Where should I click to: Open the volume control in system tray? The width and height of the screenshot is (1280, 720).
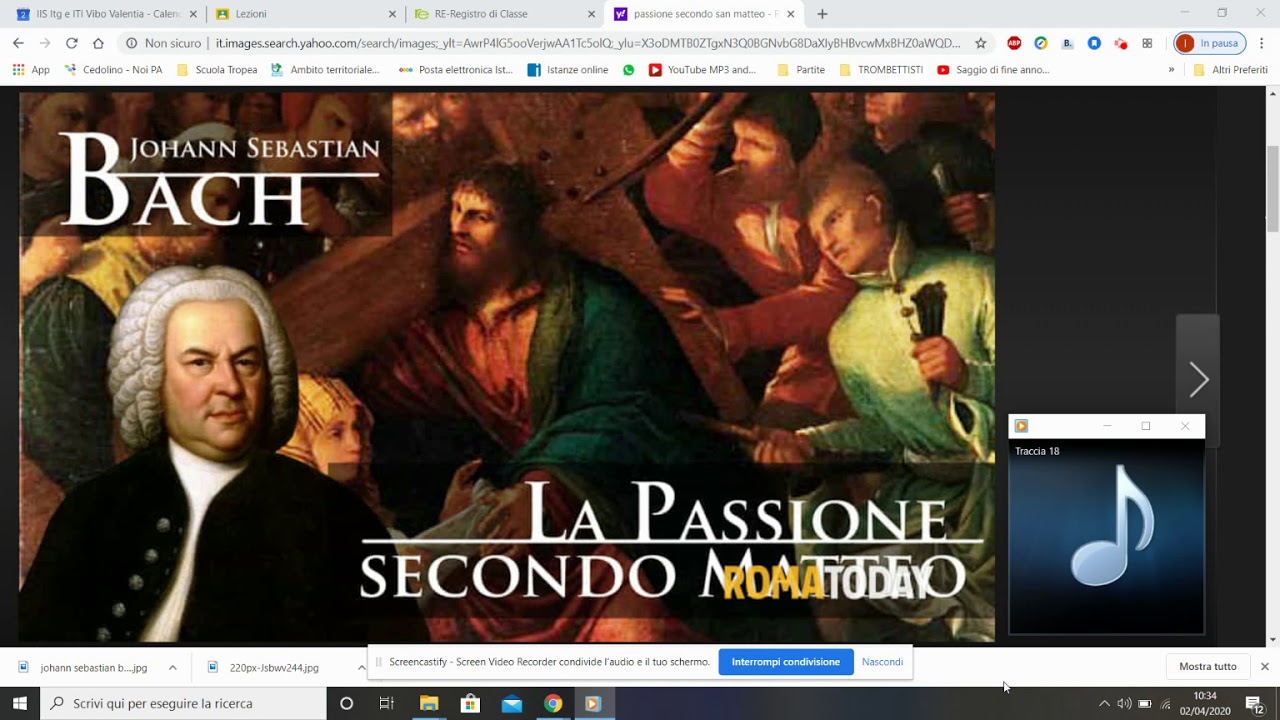(x=1124, y=703)
